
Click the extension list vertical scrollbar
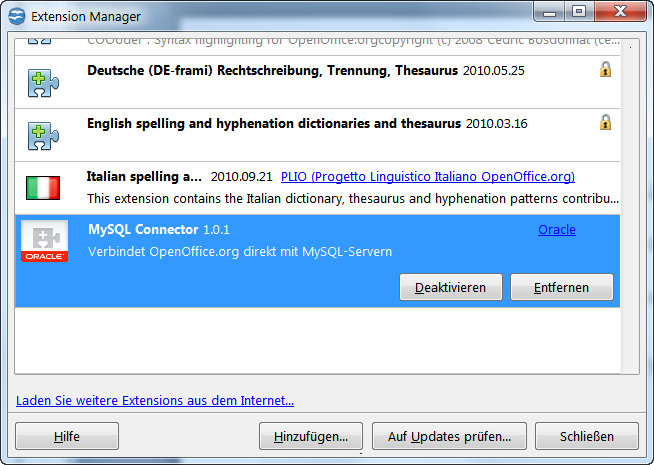click(630, 206)
